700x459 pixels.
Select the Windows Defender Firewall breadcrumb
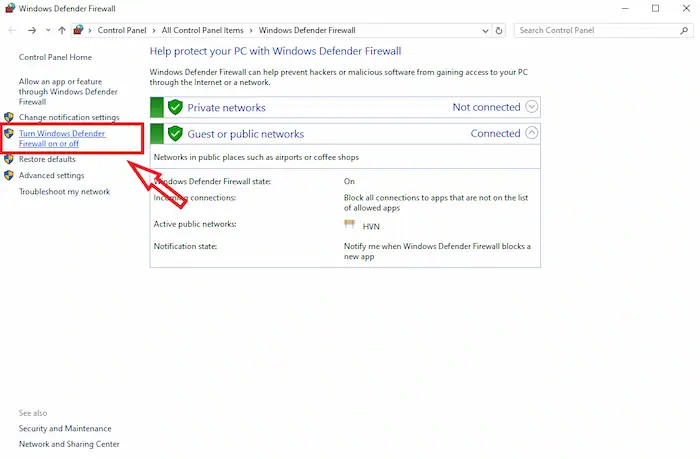point(307,30)
